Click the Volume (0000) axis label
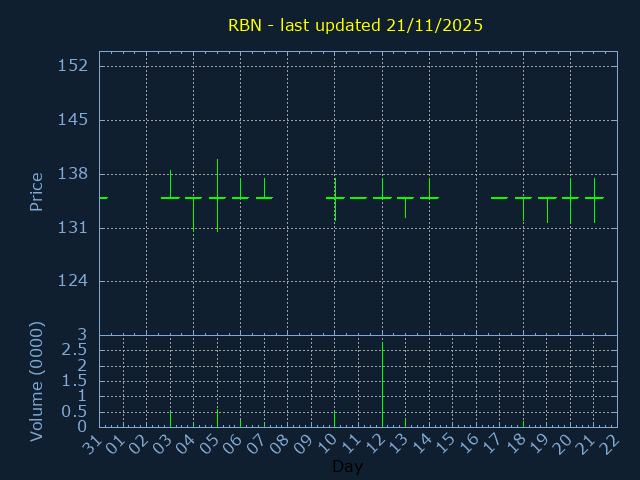 point(37,381)
